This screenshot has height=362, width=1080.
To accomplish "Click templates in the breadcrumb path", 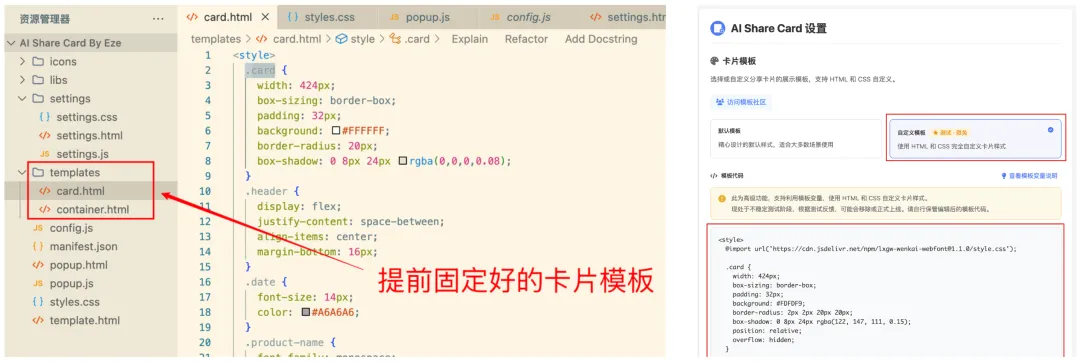I will [216, 39].
